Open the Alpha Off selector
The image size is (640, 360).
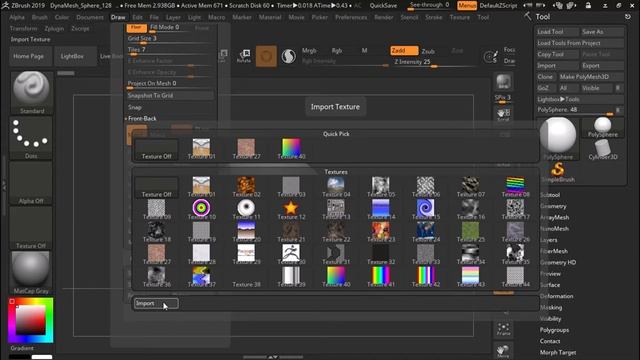[31, 183]
